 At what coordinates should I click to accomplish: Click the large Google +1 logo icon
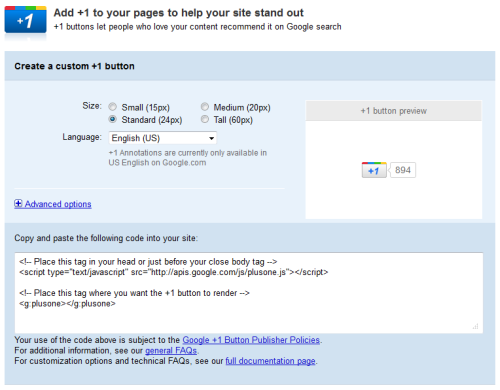[x=25, y=20]
